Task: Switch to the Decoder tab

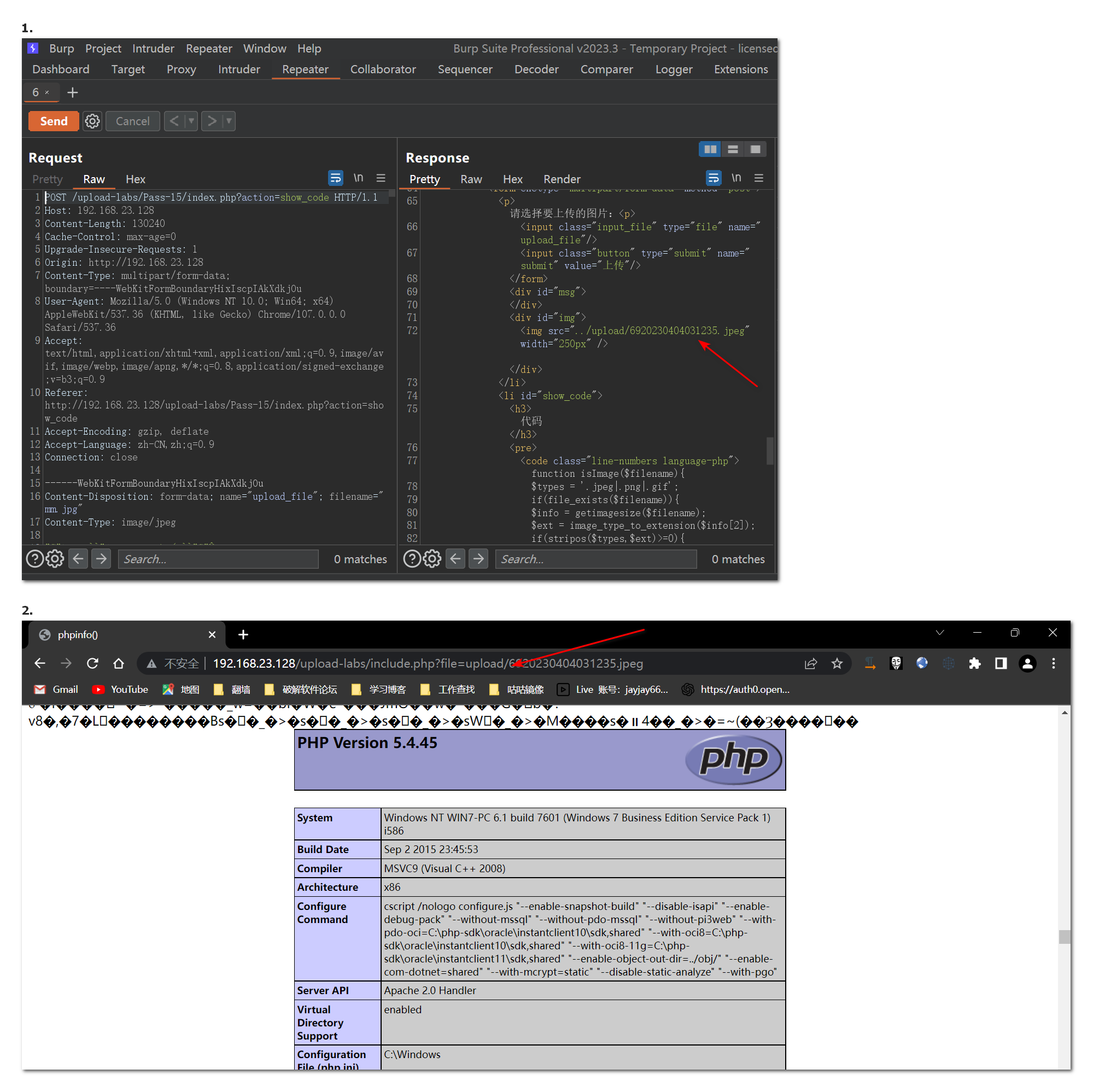Action: pyautogui.click(x=536, y=69)
